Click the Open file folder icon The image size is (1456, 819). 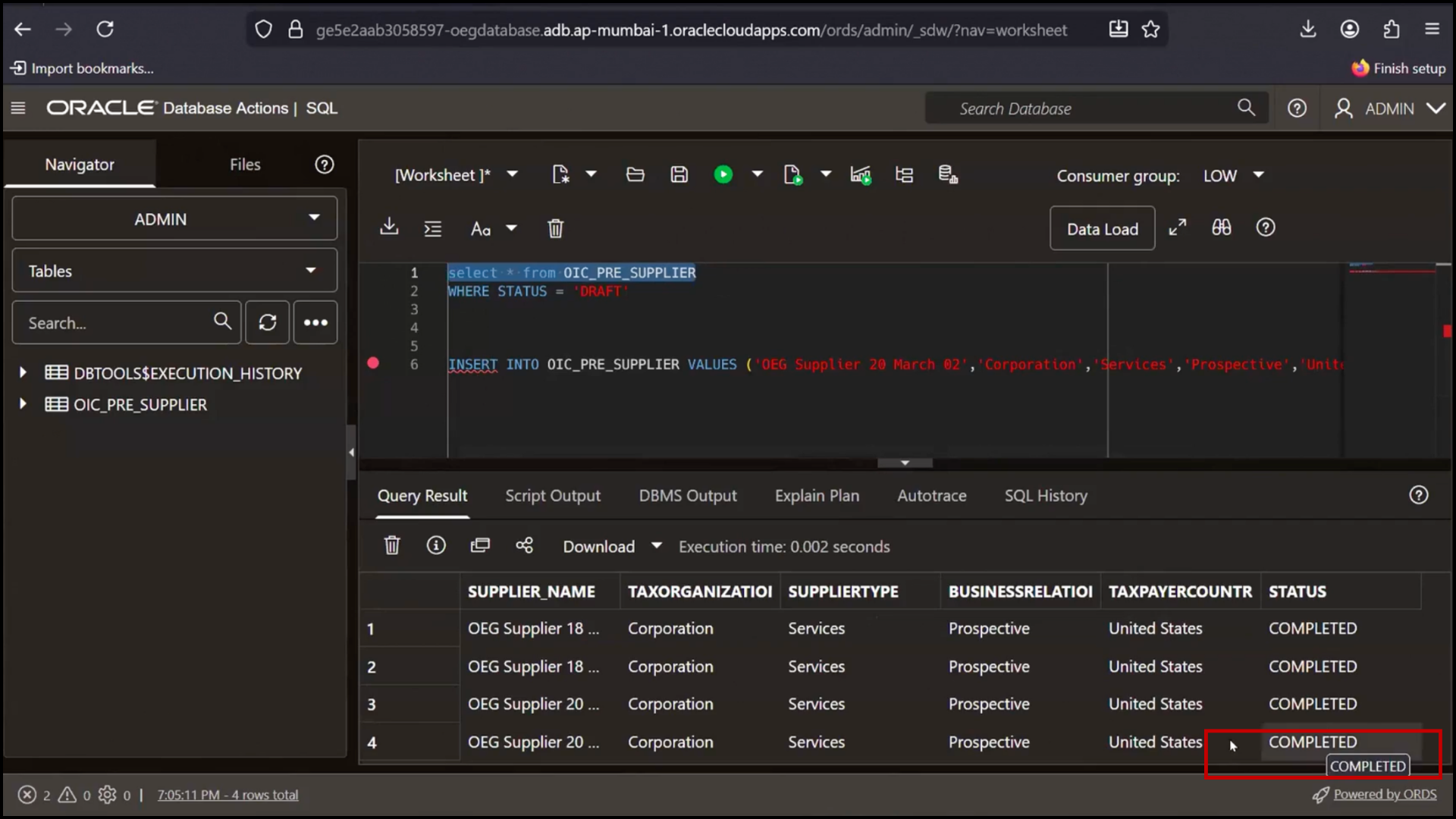tap(635, 175)
